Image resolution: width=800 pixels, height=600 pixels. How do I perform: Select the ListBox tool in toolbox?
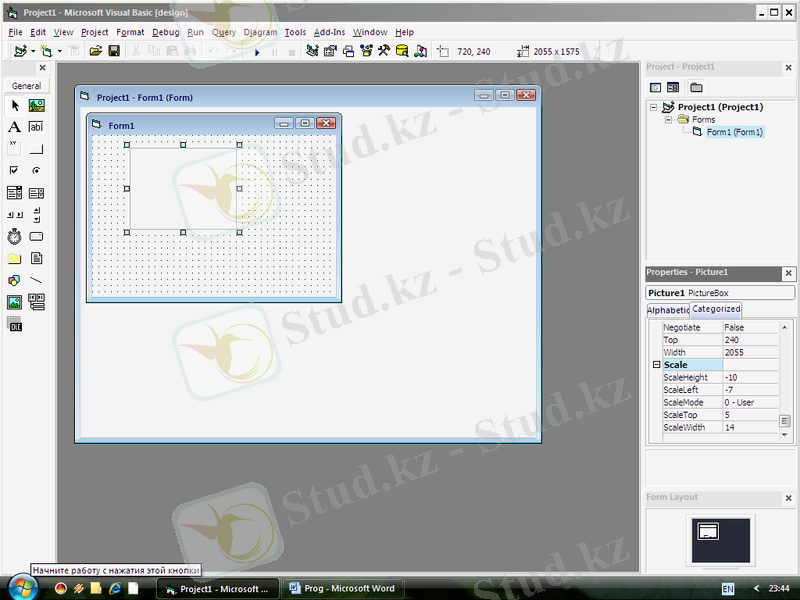[36, 193]
